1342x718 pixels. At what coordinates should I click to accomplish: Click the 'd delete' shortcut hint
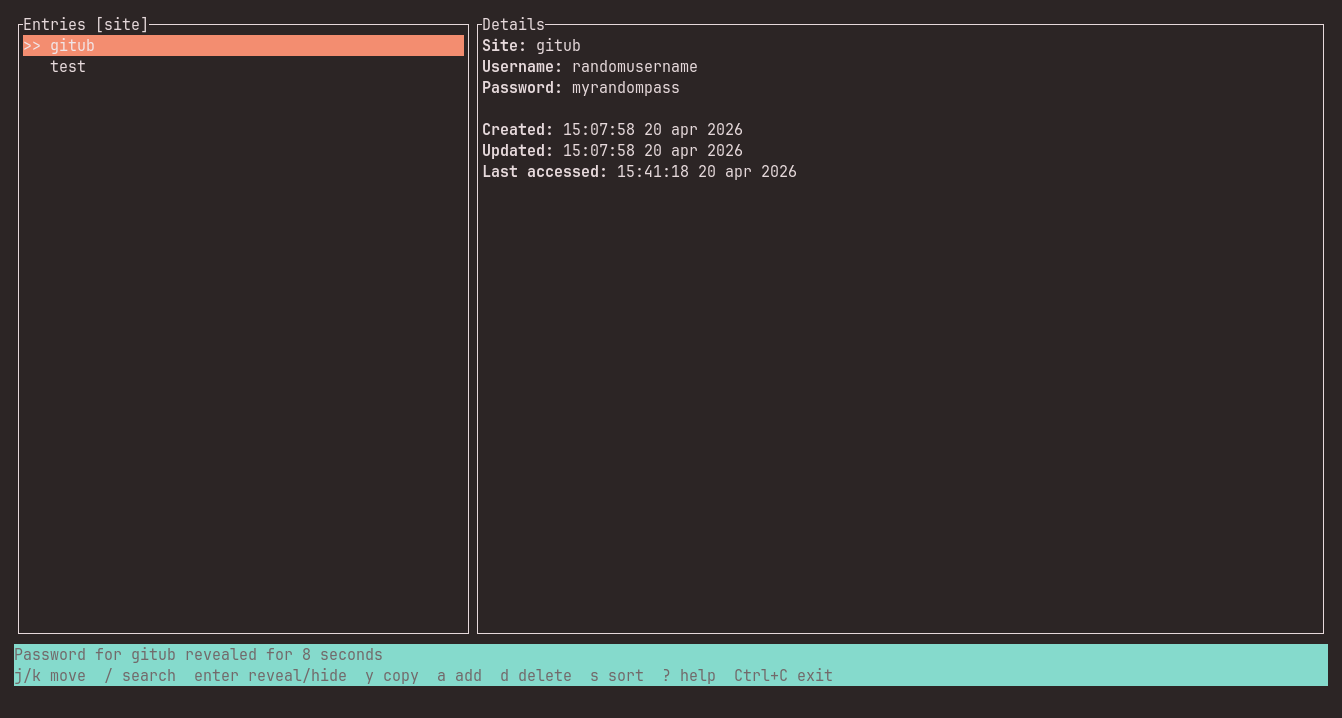click(x=536, y=676)
